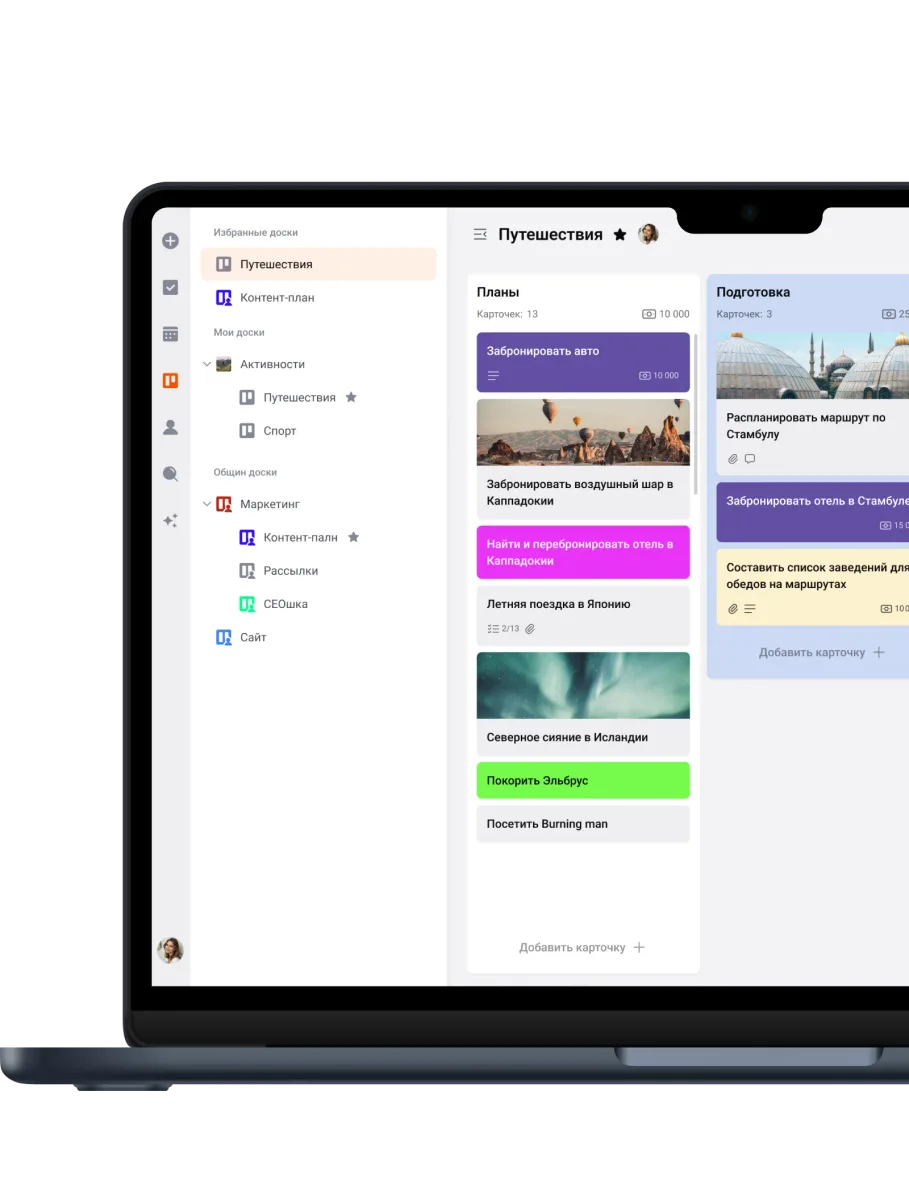
Task: Click the search icon in left rail
Action: 170,474
